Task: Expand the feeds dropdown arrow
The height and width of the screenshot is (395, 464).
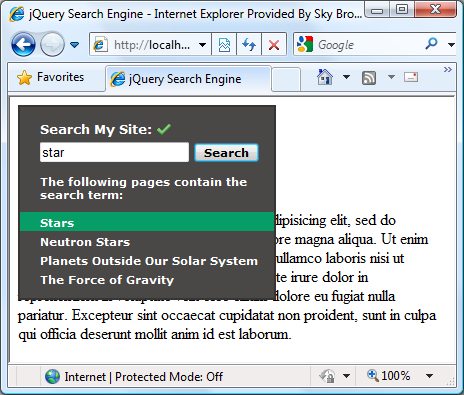Action: pyautogui.click(x=391, y=77)
